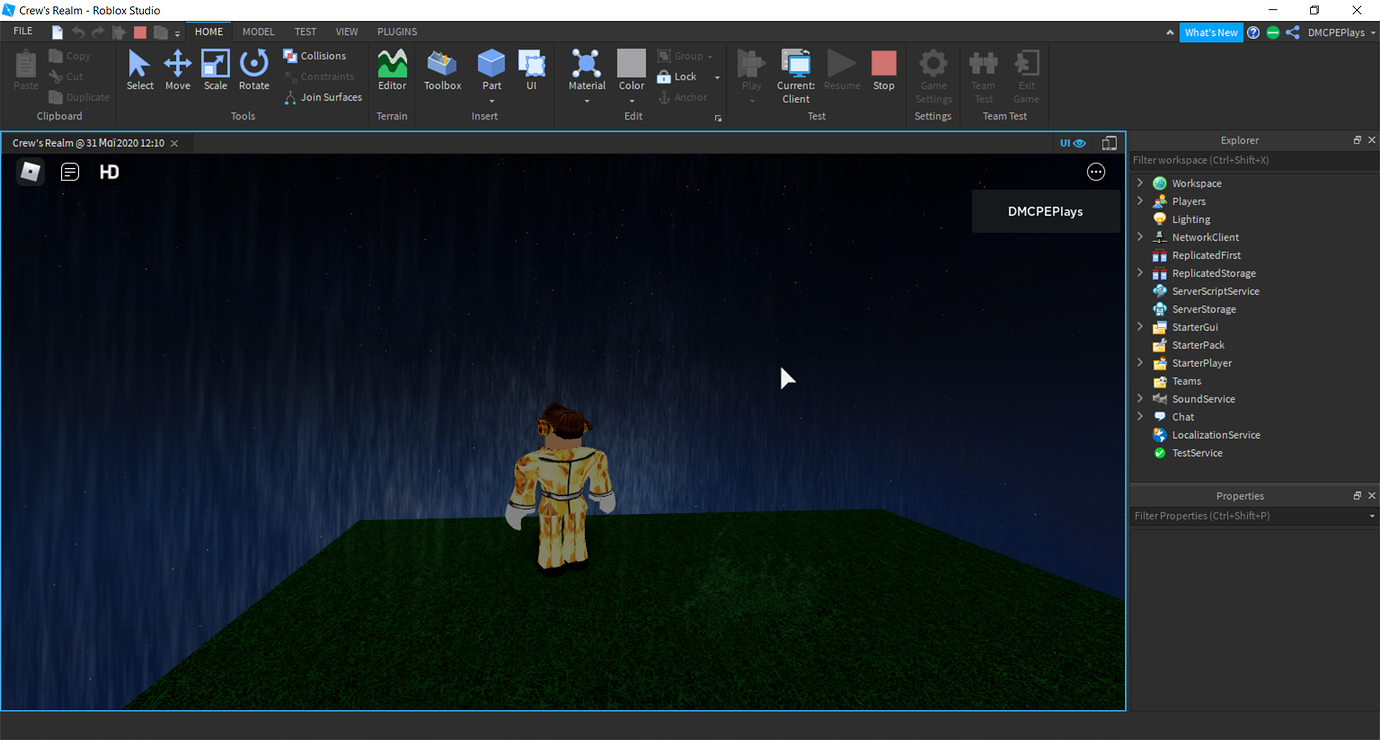The width and height of the screenshot is (1380, 740).
Task: Enable Join Surfaces
Action: coord(323,97)
